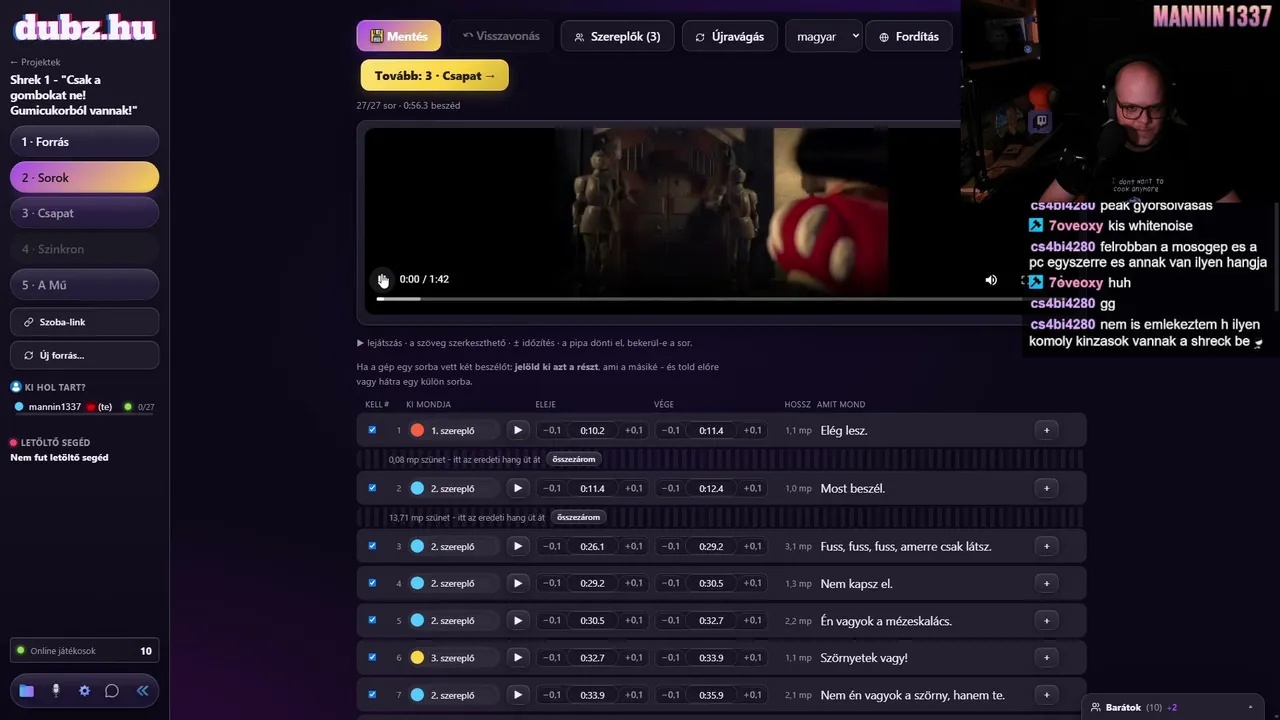The height and width of the screenshot is (720, 1280).
Task: Click 'összezárom' after the 0,08 mp pause
Action: [x=574, y=459]
